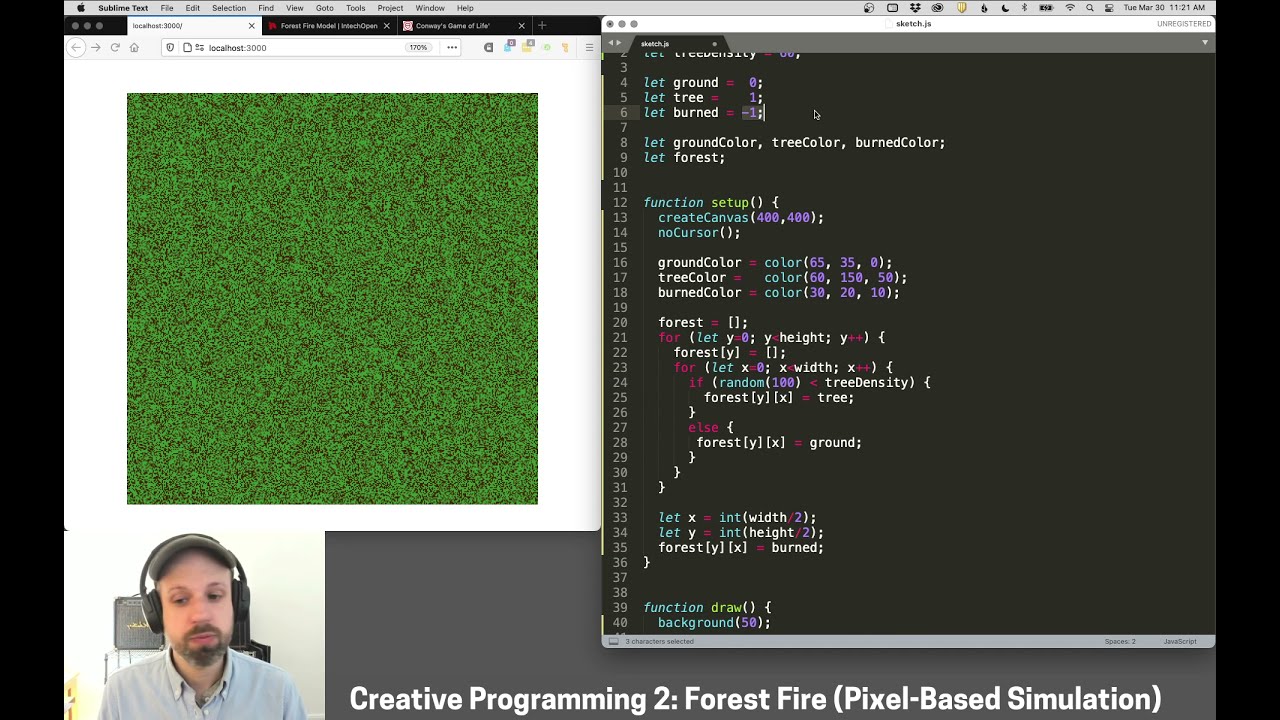The image size is (1280, 720).
Task: Toggle the Do Not Disturb moon icon
Action: (1005, 8)
